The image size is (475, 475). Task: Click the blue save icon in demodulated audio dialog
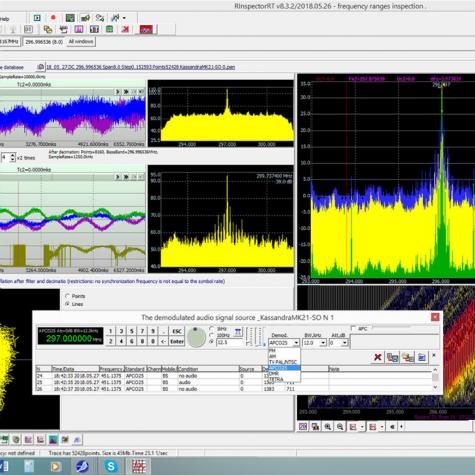click(x=422, y=357)
